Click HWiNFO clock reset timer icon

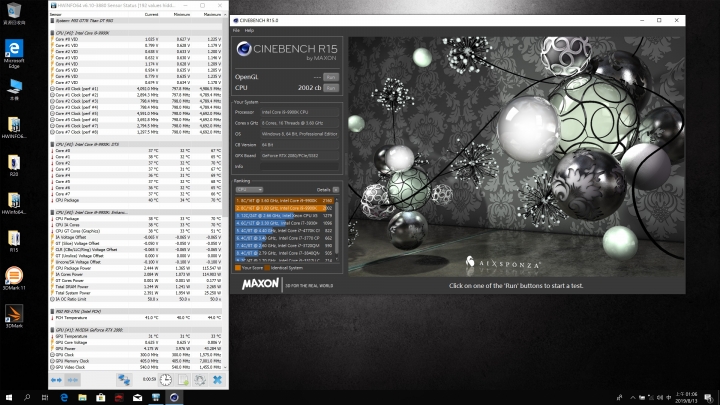(166, 380)
